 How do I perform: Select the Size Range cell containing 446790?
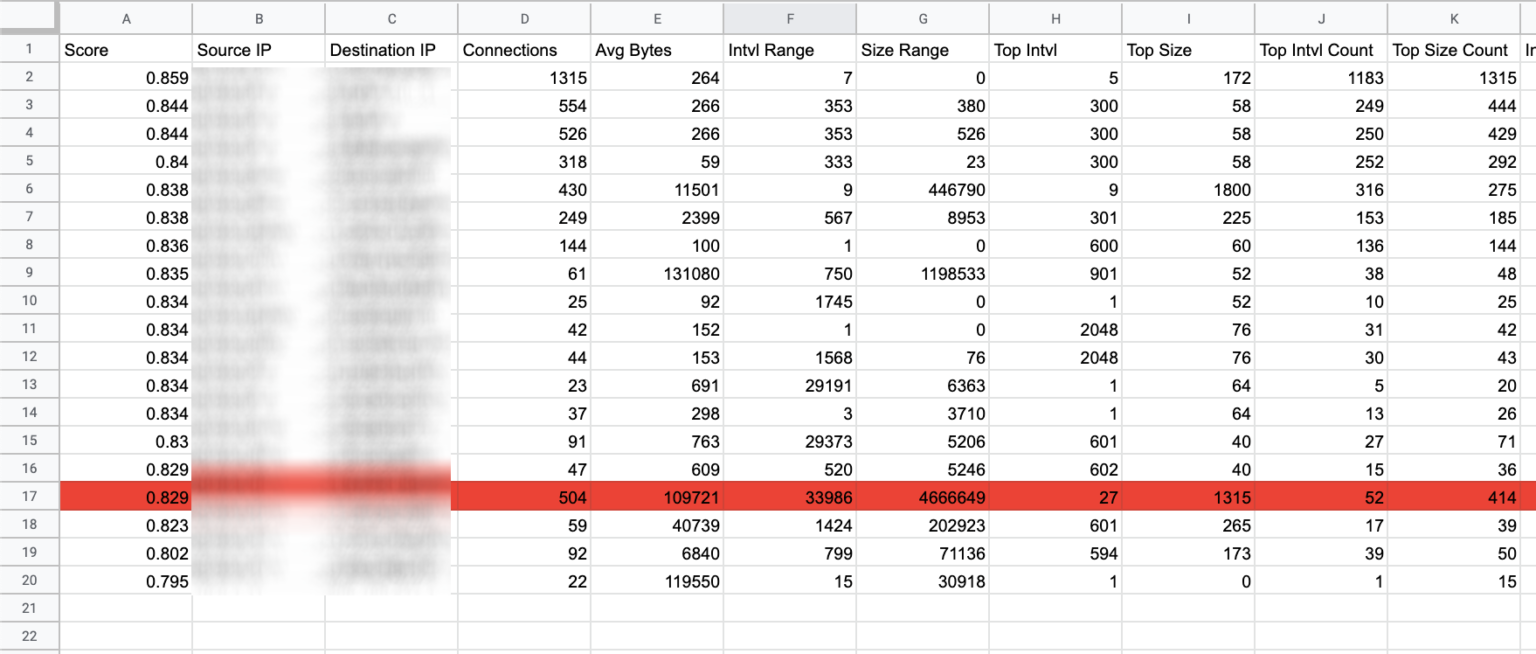point(922,190)
